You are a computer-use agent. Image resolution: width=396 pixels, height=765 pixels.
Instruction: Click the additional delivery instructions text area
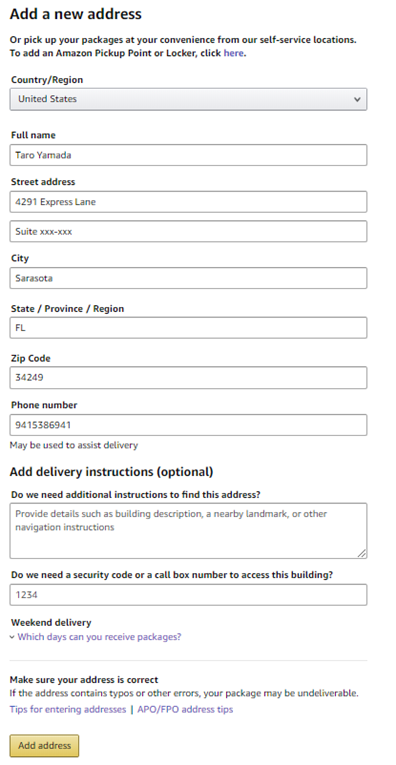point(188,531)
